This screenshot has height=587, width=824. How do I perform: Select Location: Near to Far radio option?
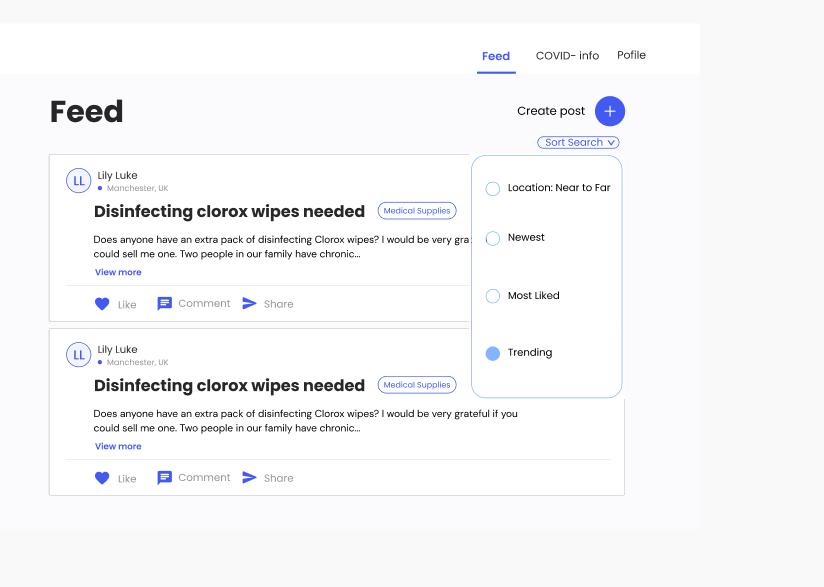click(492, 189)
